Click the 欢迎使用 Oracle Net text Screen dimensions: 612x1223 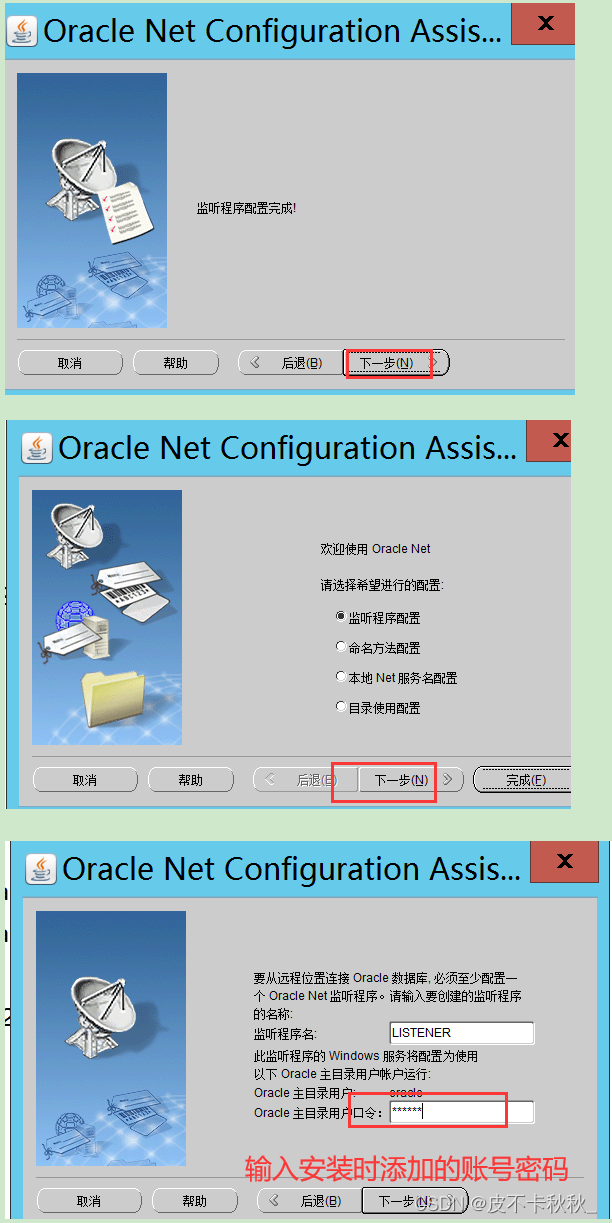point(375,549)
